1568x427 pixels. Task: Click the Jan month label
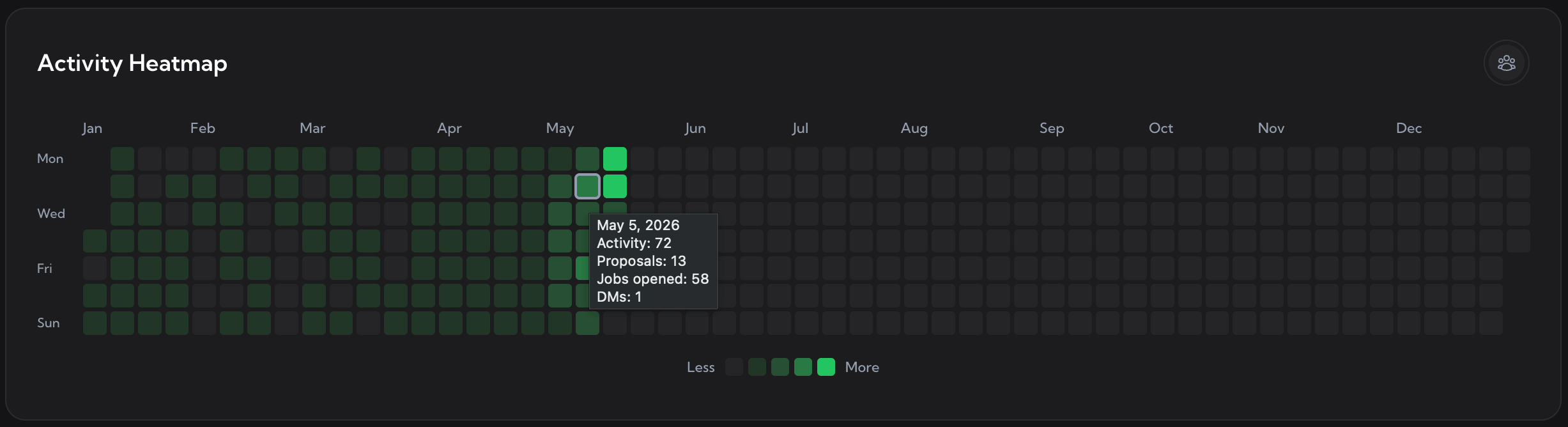coord(92,128)
